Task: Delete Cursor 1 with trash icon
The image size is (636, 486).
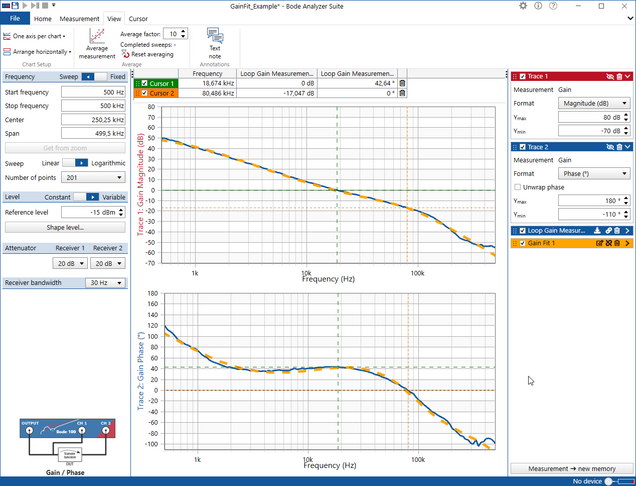Action: pos(402,83)
